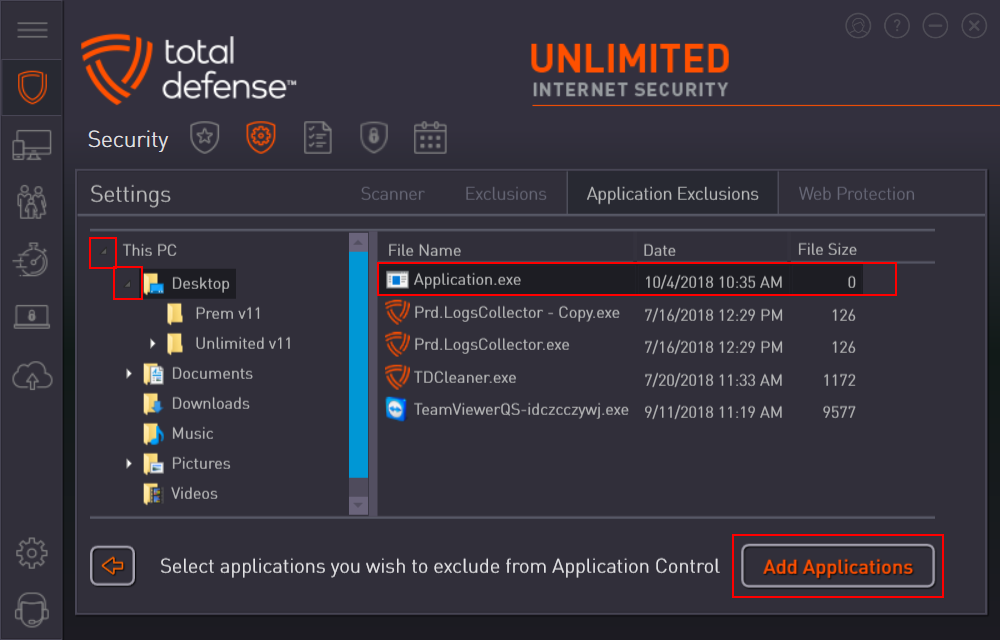Image resolution: width=1000 pixels, height=640 pixels.
Task: Click the Application.exe file icon
Action: pyautogui.click(x=397, y=280)
